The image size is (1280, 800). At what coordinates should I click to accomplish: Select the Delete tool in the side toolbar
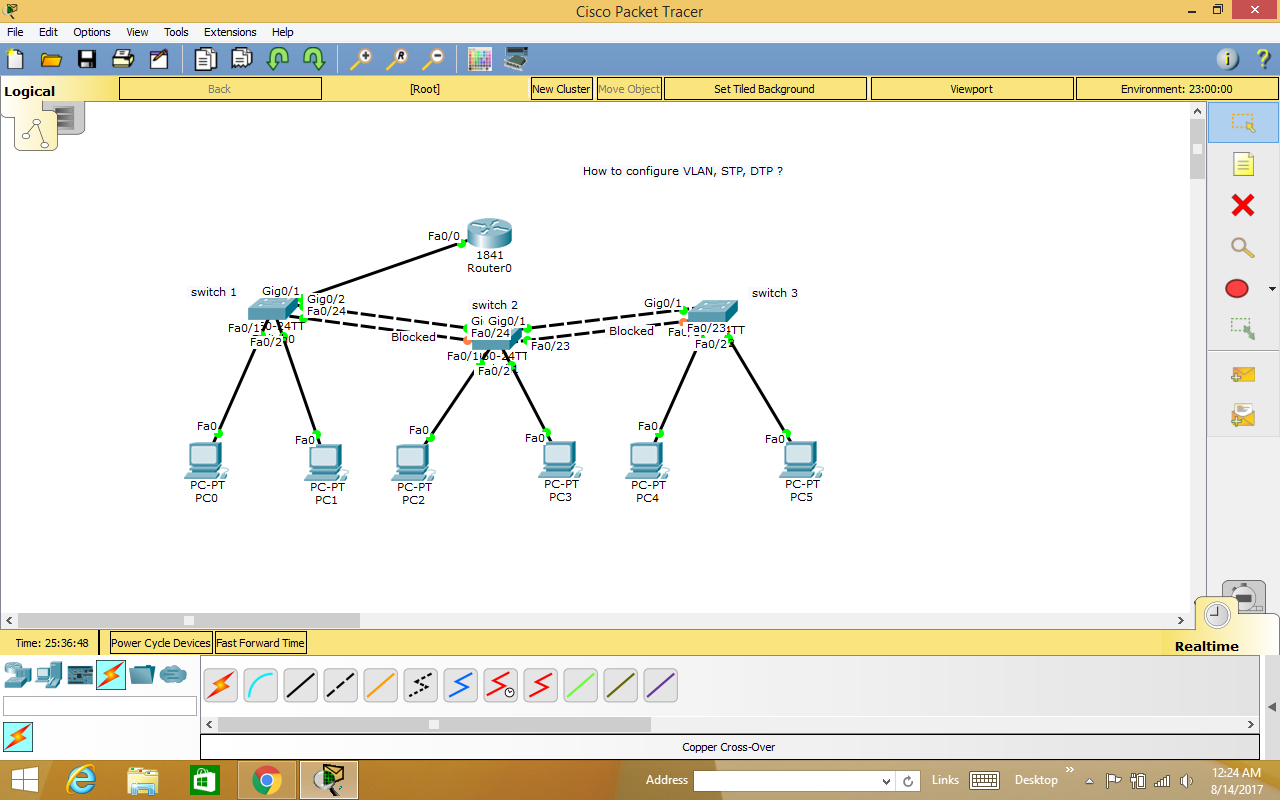point(1242,205)
